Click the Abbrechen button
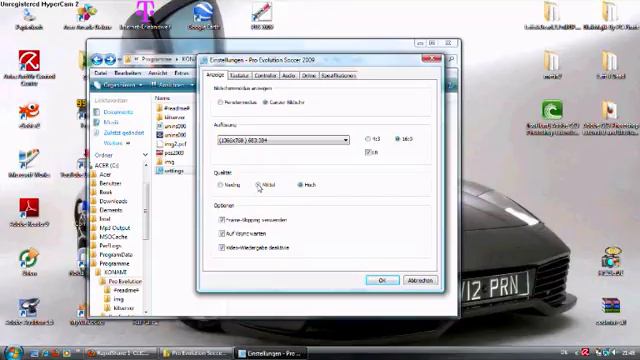Viewport: 640px width, 360px height. (420, 280)
